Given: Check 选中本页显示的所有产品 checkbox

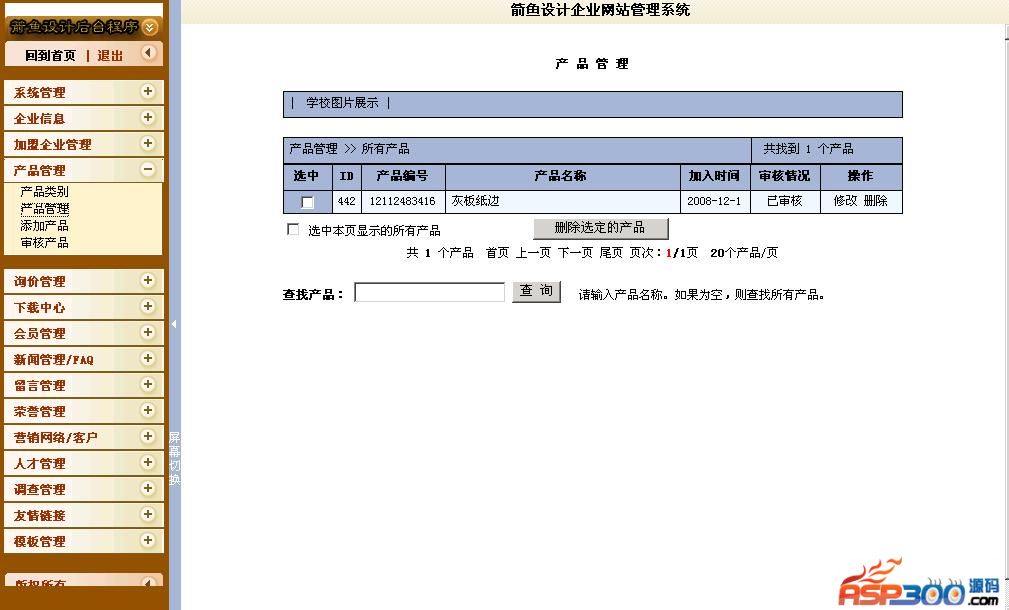Looking at the screenshot, I should tap(293, 229).
